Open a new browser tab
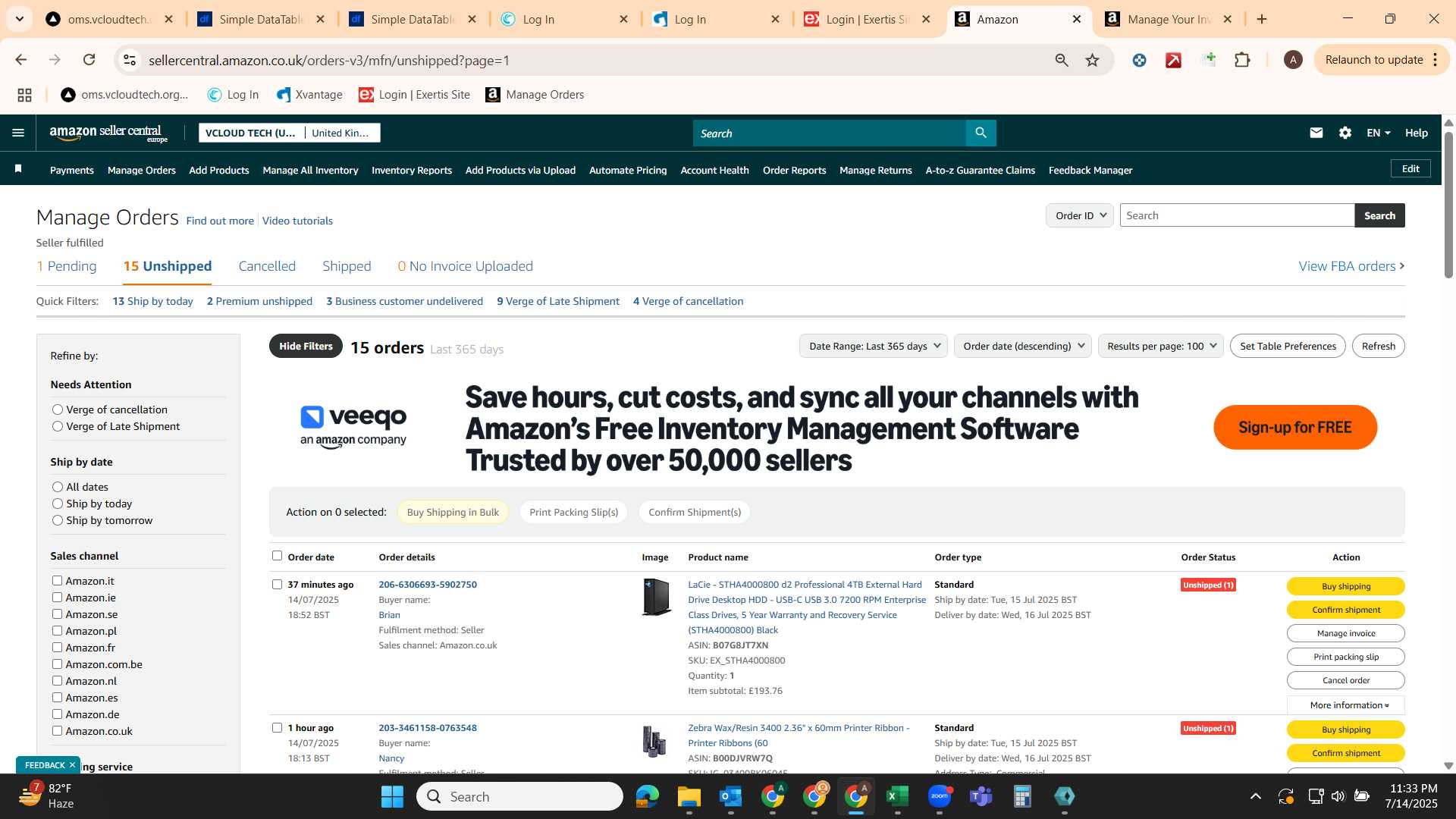The width and height of the screenshot is (1456, 819). (1262, 19)
